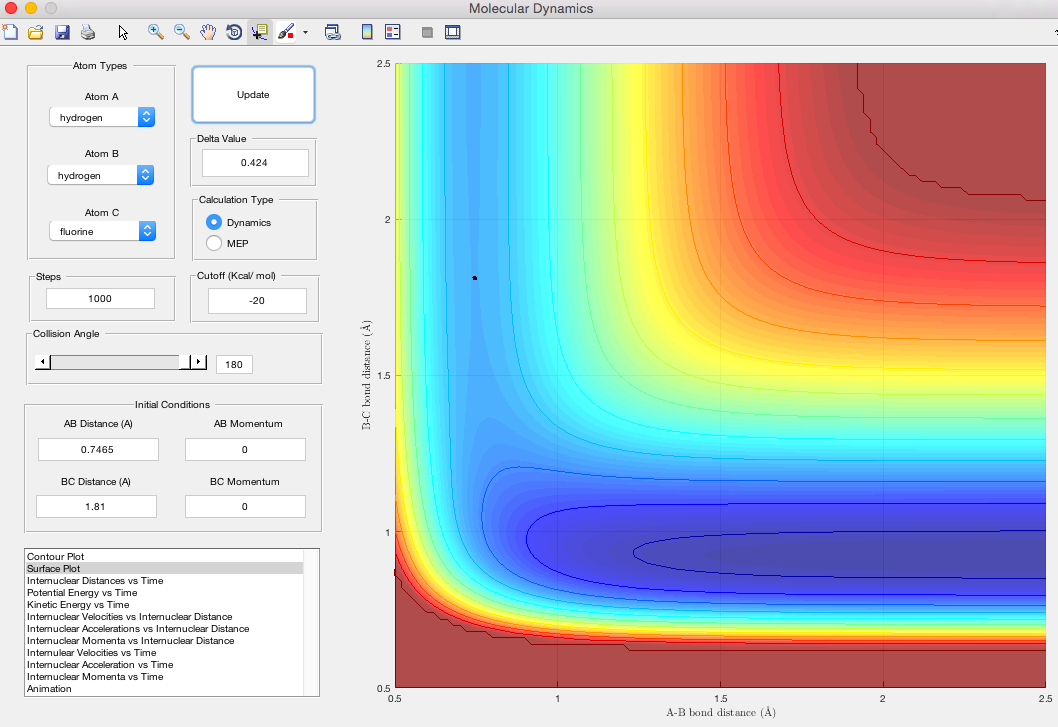Select Animation in the plot list

(49, 688)
